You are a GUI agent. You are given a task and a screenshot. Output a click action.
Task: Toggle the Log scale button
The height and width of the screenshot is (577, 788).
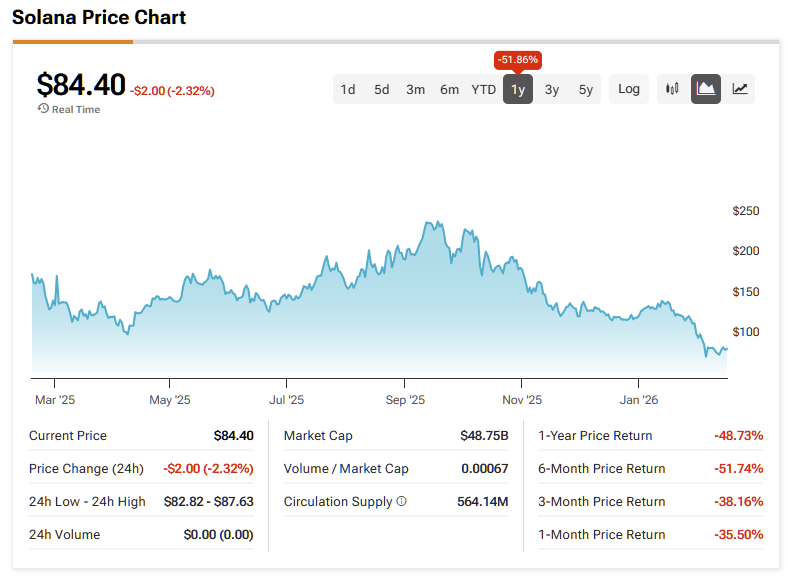[x=629, y=89]
